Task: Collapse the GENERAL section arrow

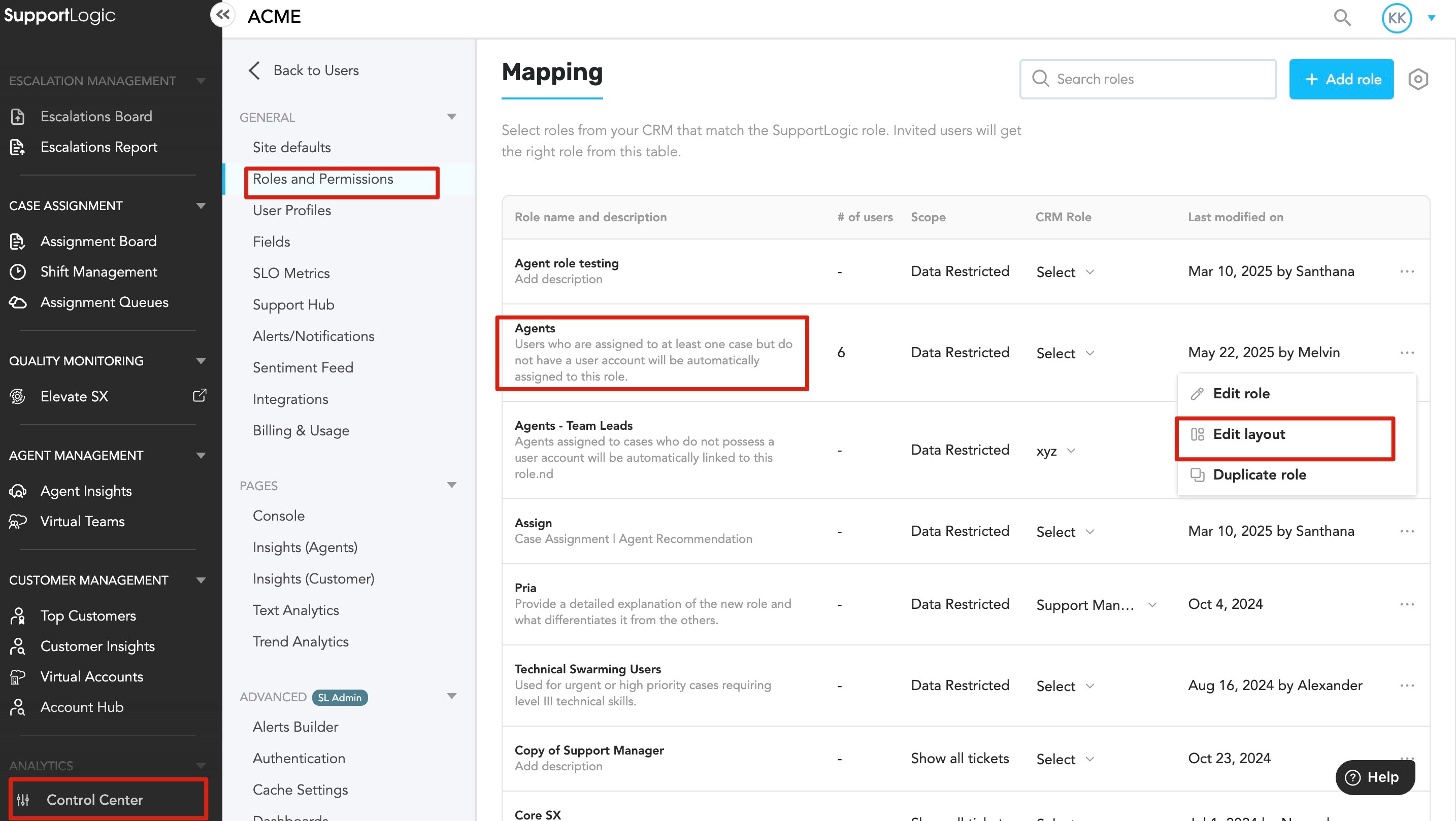Action: 452,117
